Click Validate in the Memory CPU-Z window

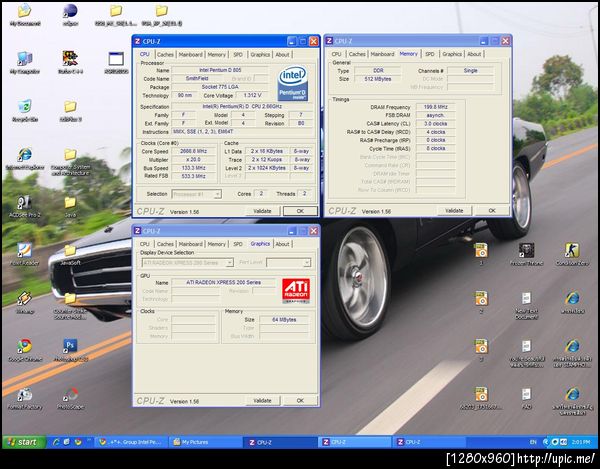tap(453, 211)
